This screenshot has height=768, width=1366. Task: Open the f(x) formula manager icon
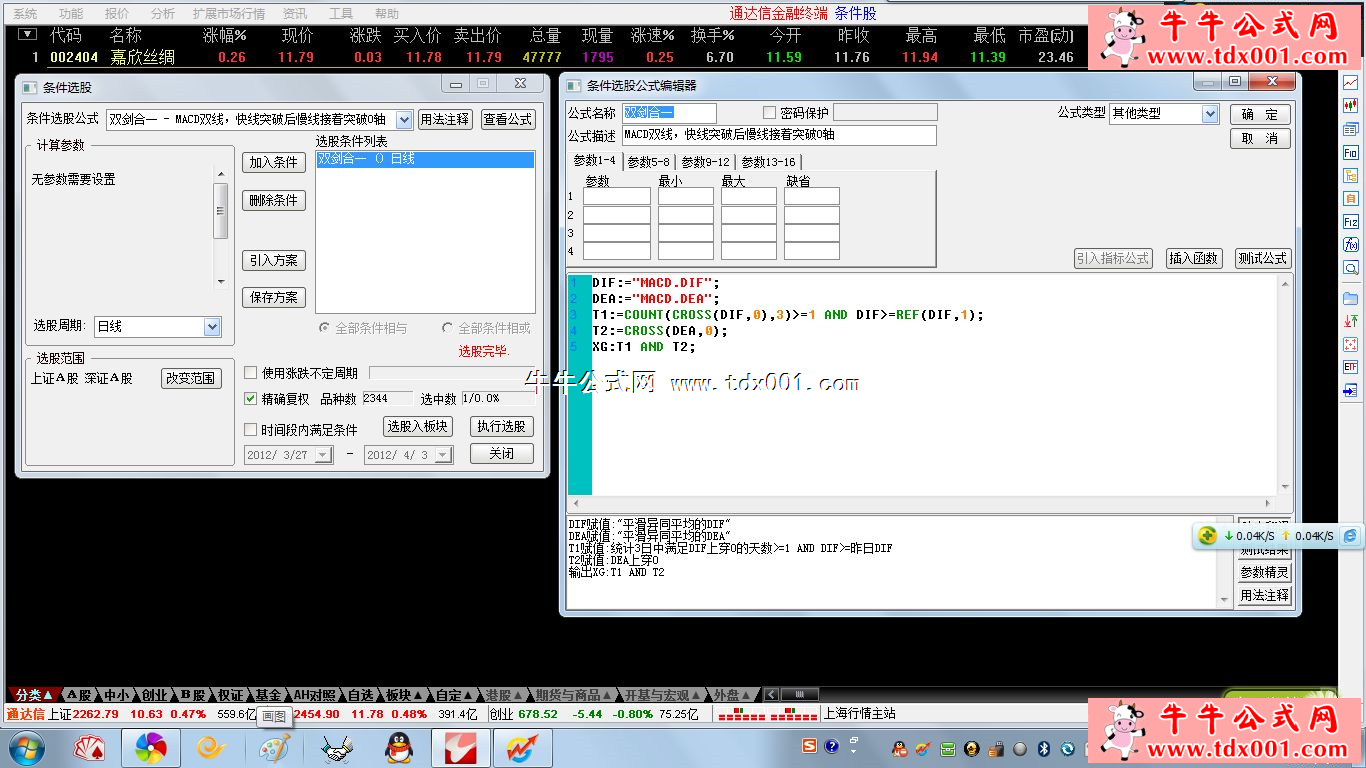[x=1351, y=245]
